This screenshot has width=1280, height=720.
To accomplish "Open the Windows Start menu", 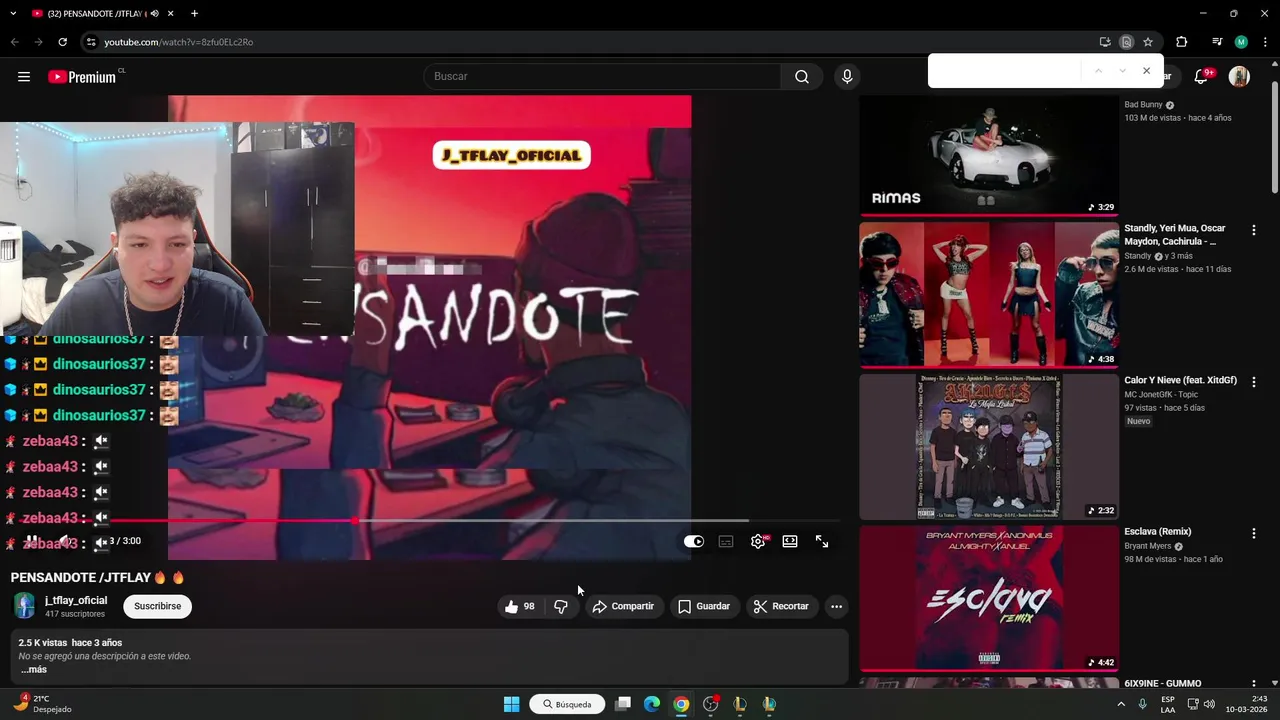I will click(x=511, y=704).
